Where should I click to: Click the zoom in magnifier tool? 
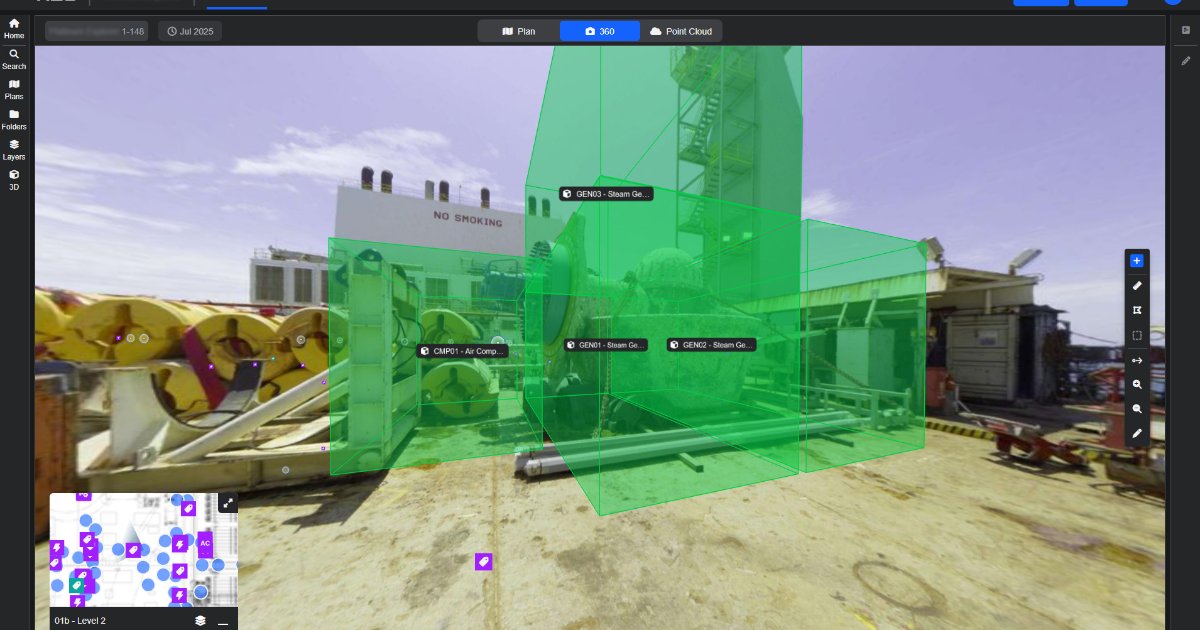(x=1137, y=385)
